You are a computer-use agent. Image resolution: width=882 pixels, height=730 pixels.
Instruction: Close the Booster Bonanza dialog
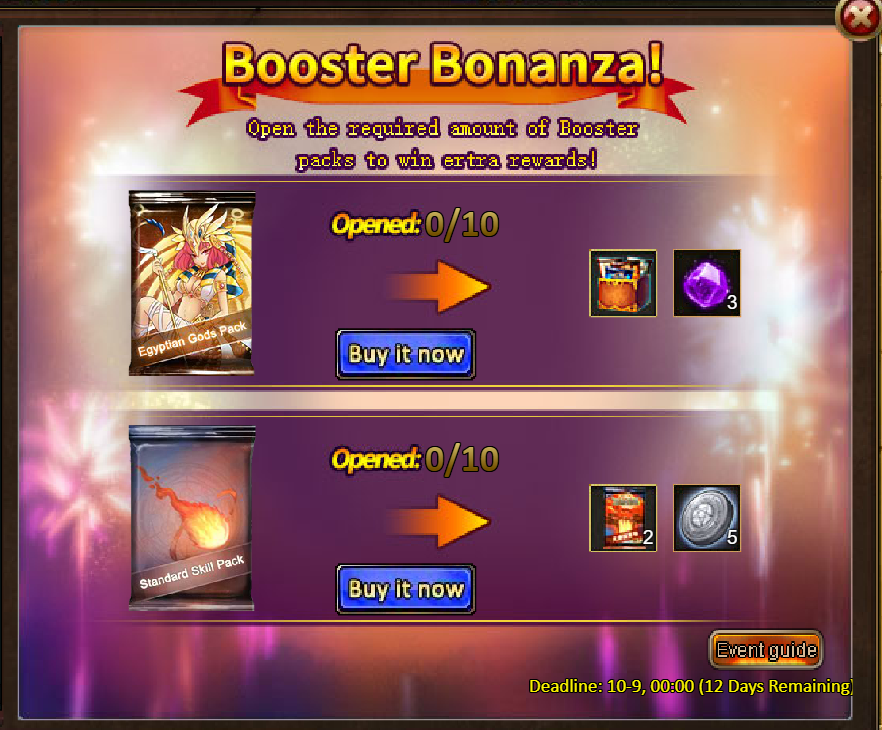point(860,18)
